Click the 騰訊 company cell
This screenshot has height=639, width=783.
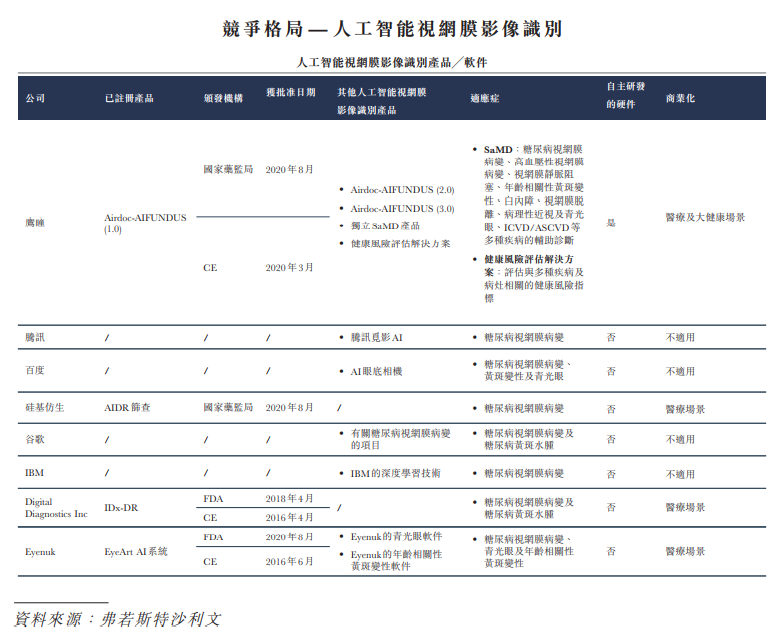[x=35, y=337]
